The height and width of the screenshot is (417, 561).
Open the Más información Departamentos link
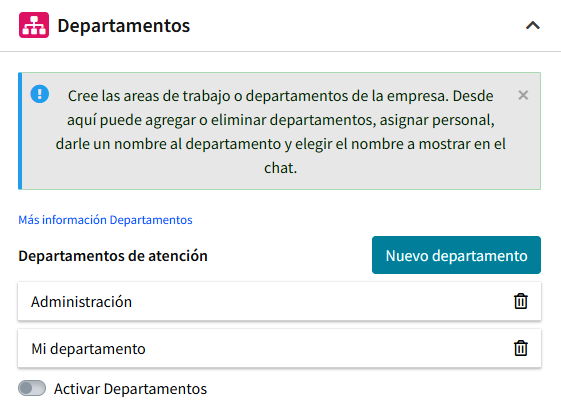coord(105,220)
